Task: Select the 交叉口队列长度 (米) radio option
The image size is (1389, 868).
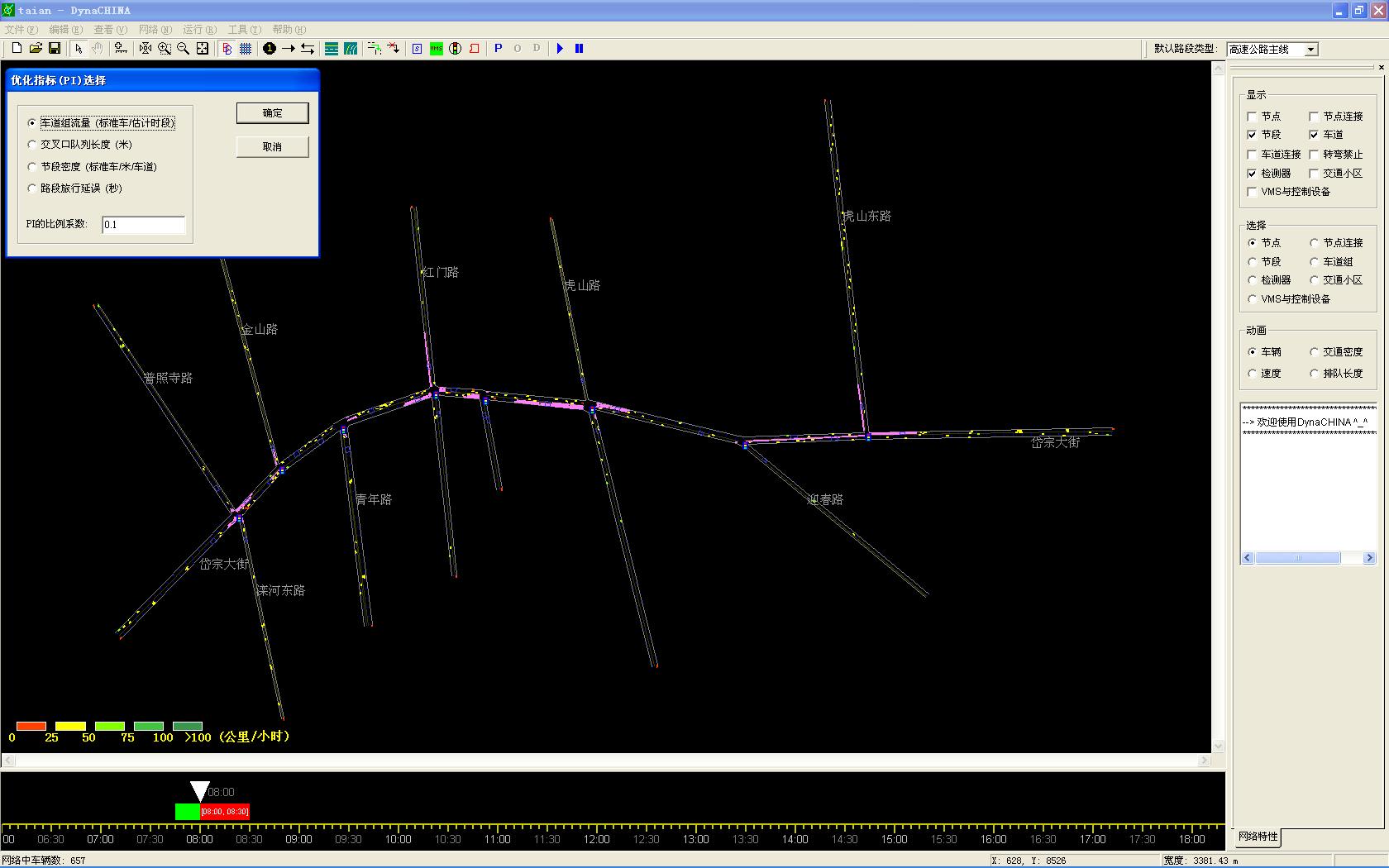Action: 32,145
